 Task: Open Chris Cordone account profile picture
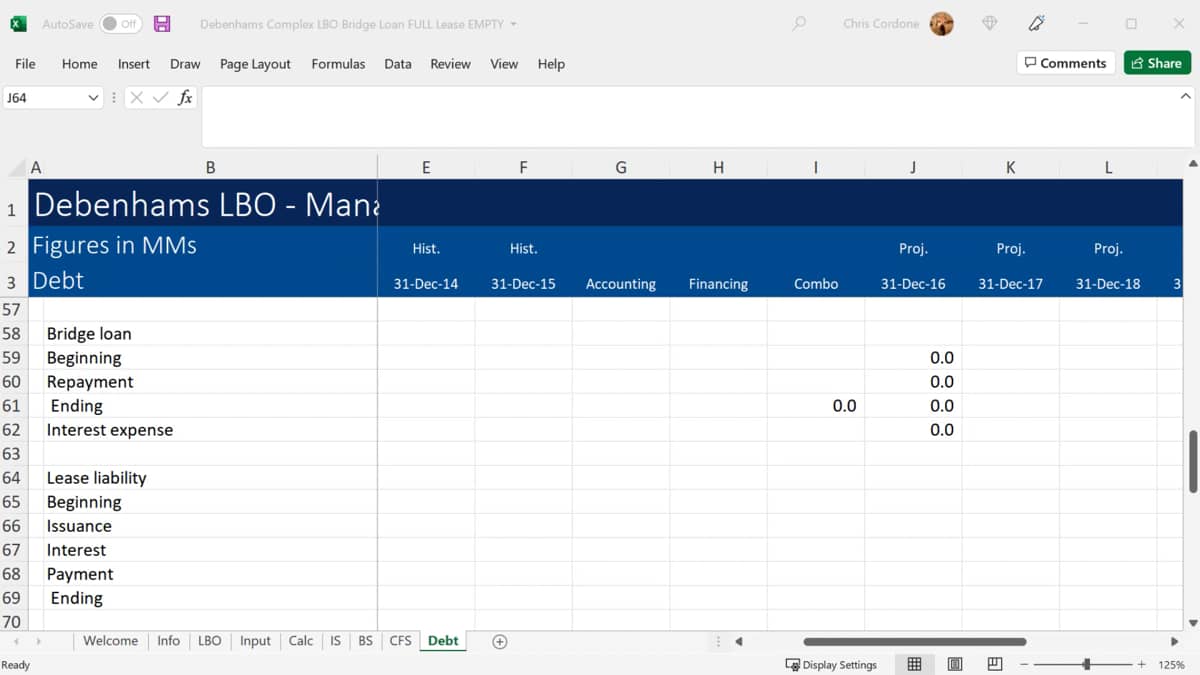941,24
